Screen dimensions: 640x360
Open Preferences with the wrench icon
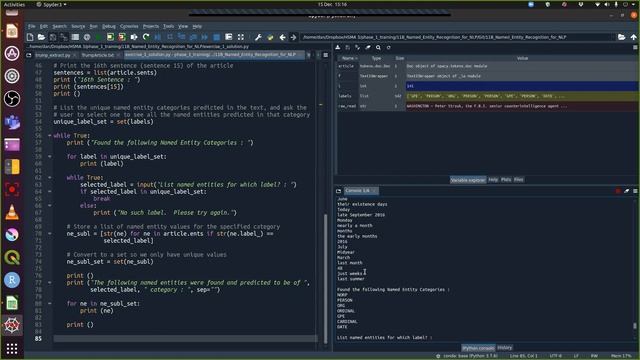(x=258, y=37)
